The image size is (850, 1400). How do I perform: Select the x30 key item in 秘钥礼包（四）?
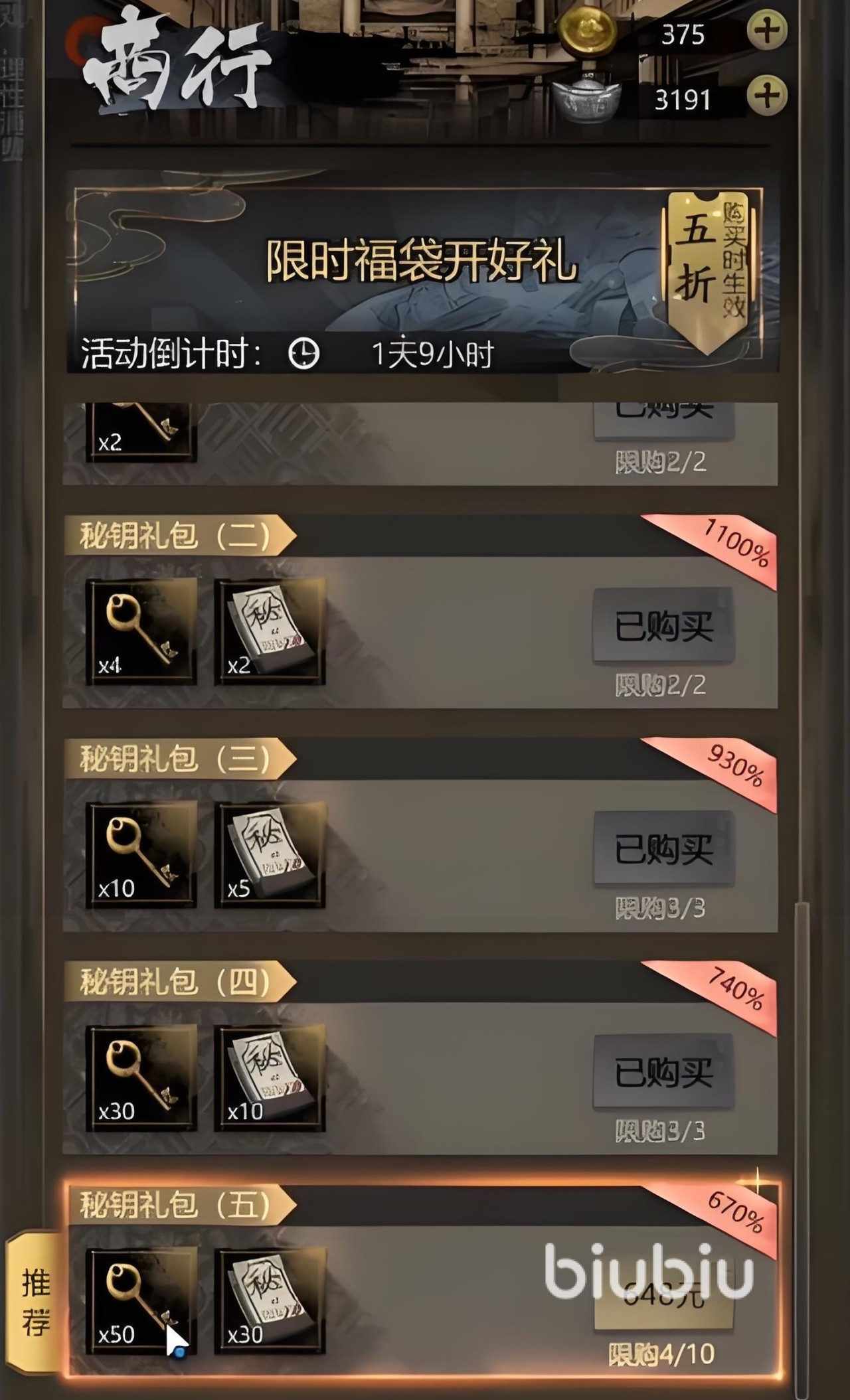tap(141, 1078)
